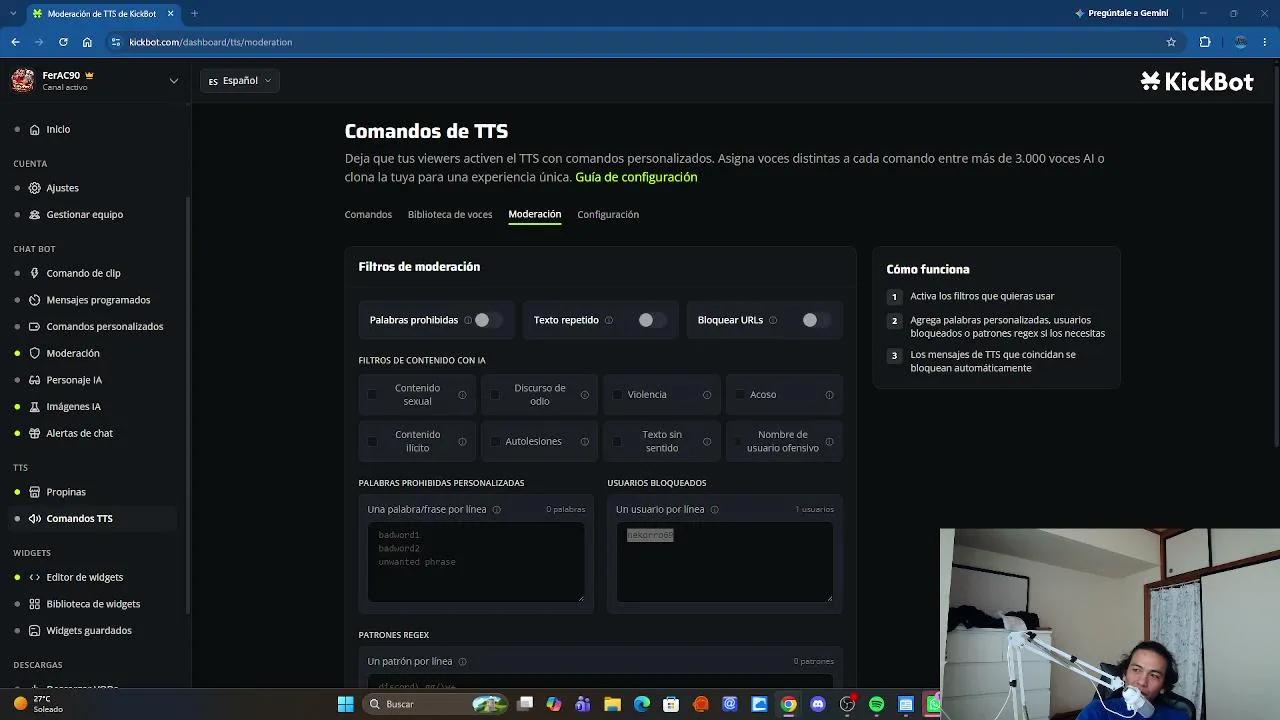Show info tooltip for Palabras prohibidas
Image resolution: width=1280 pixels, height=720 pixels.
tap(468, 320)
